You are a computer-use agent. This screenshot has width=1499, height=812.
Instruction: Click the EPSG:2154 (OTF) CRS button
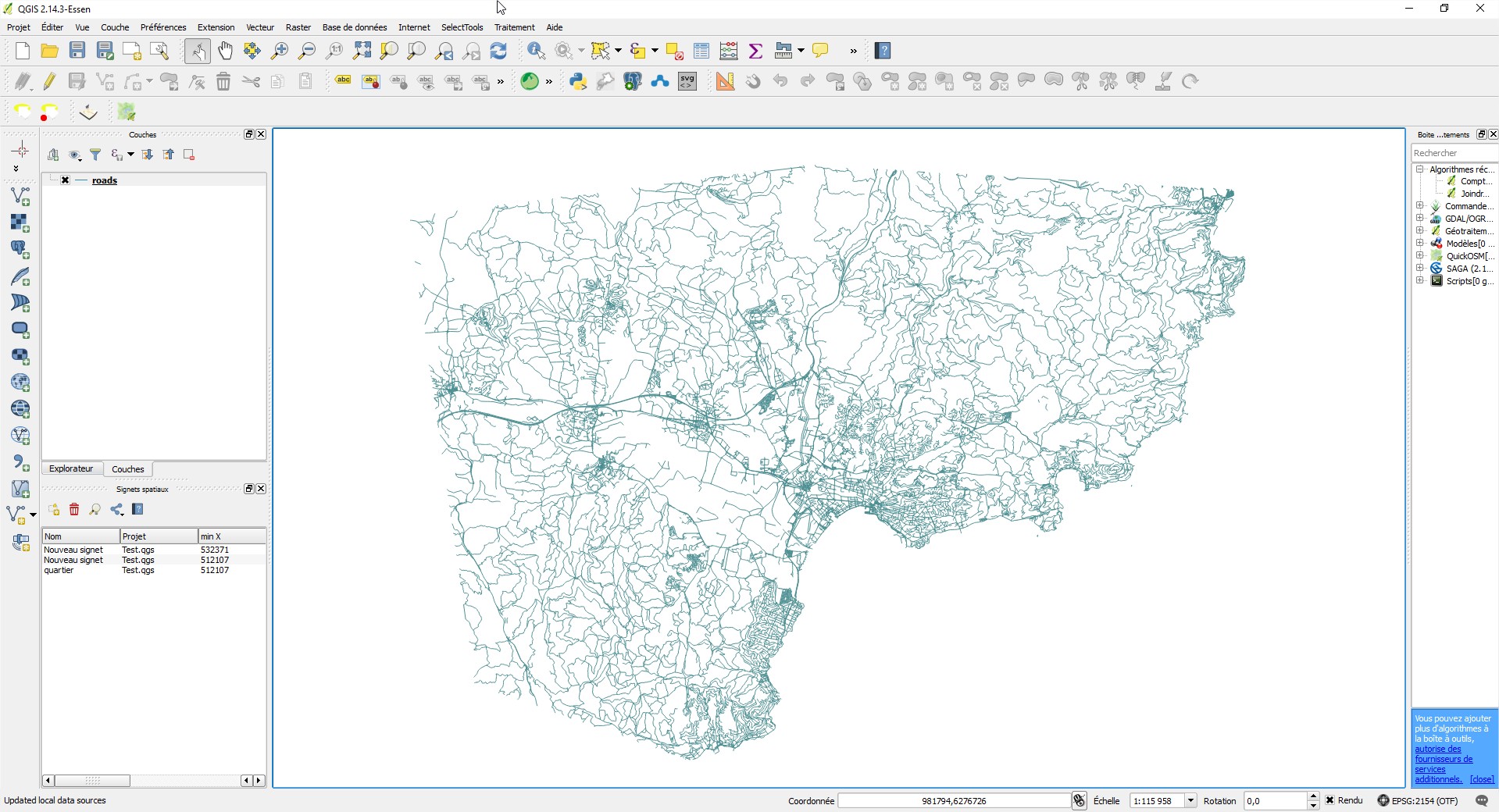coord(1418,800)
